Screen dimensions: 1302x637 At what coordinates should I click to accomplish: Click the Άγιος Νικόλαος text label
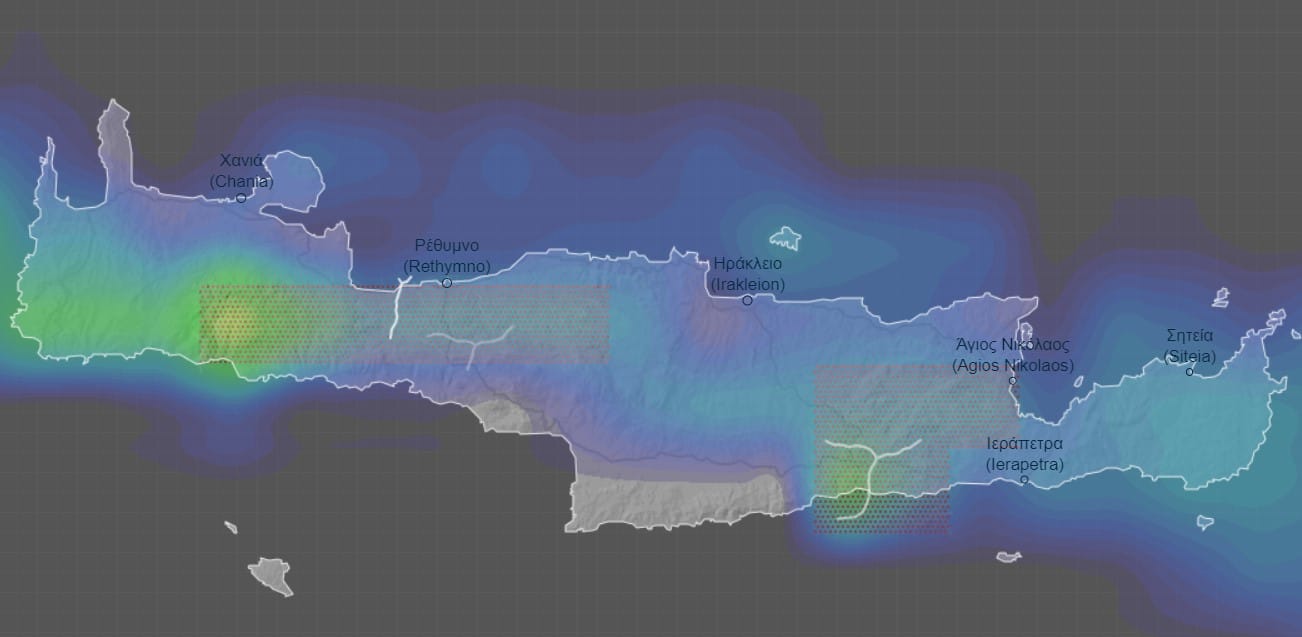[x=1012, y=355]
